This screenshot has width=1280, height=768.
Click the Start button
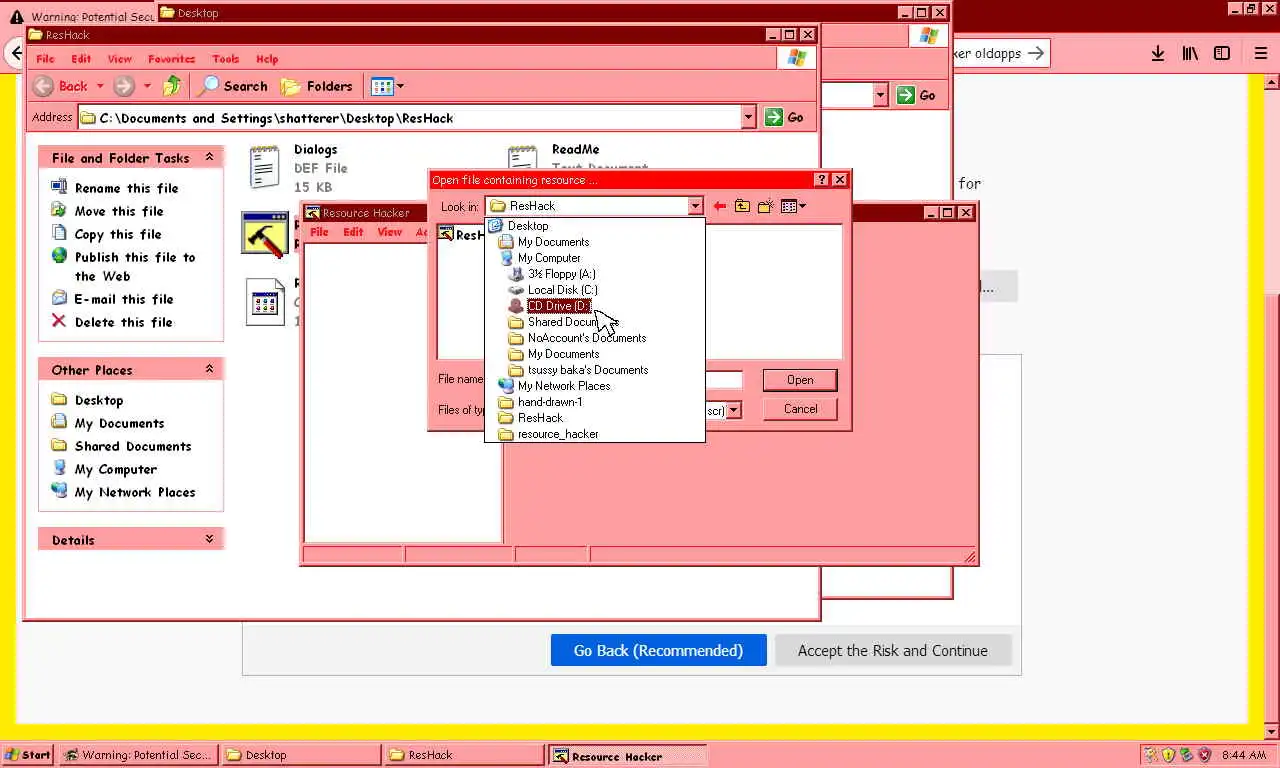(28, 755)
